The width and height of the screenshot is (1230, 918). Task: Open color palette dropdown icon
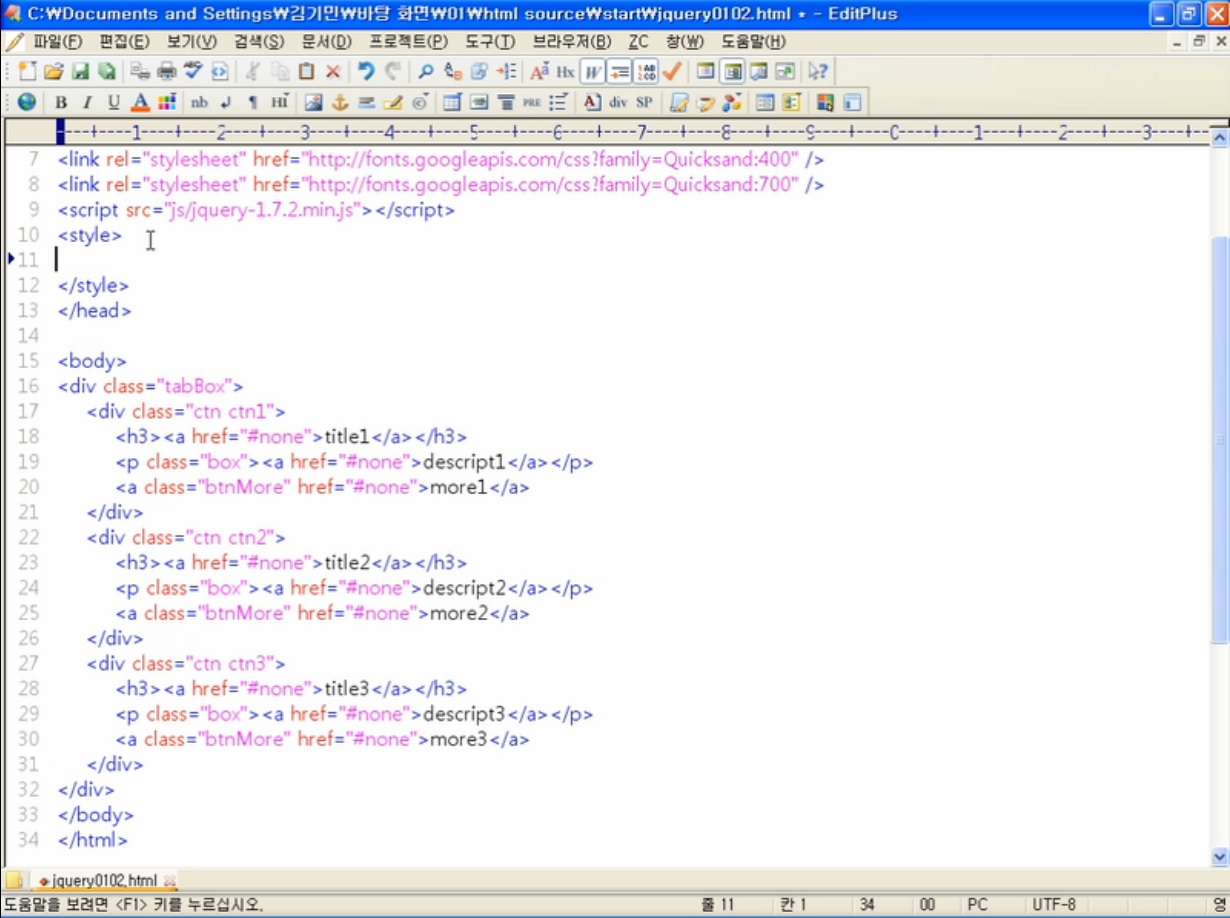[x=167, y=102]
